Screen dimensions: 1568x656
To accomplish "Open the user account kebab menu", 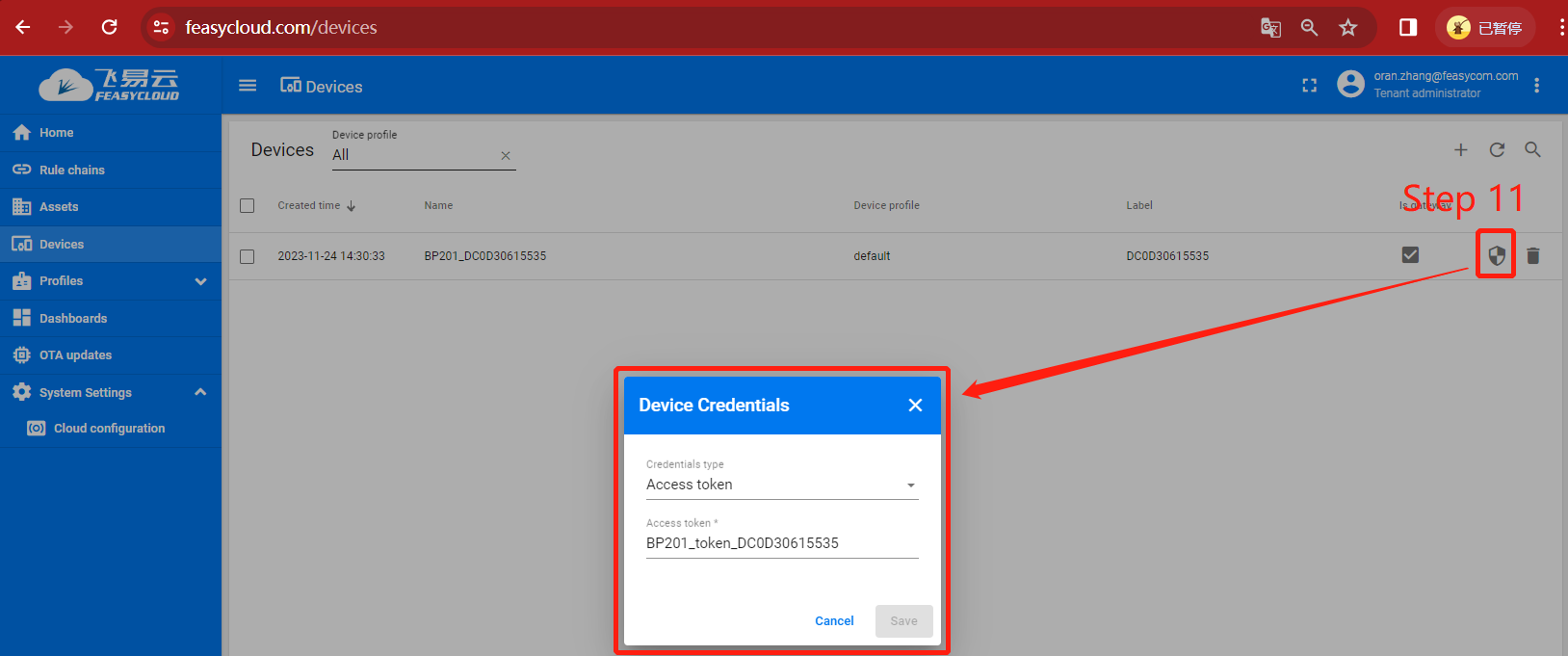I will click(1536, 86).
